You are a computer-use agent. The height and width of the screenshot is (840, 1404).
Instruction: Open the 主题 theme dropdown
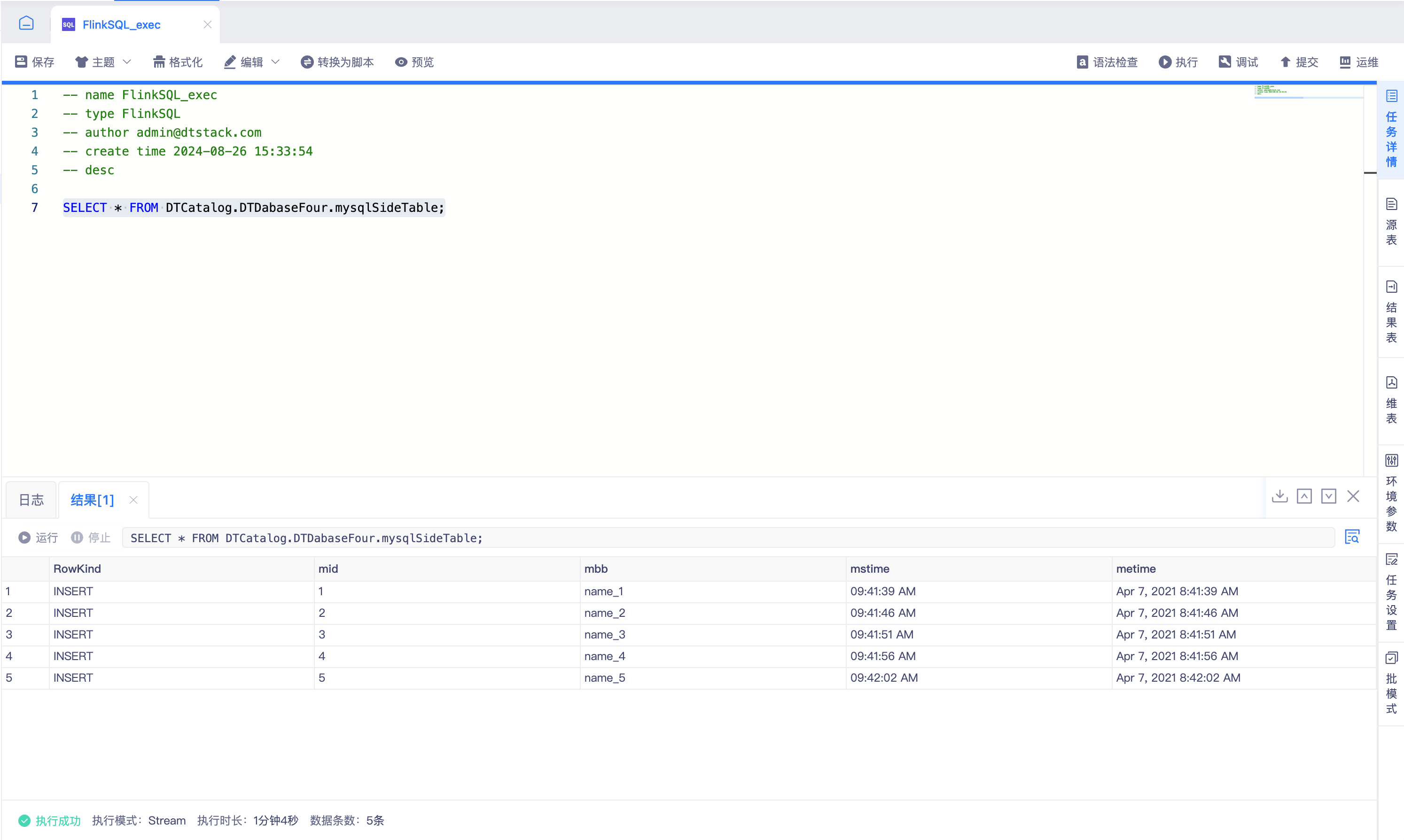point(103,62)
